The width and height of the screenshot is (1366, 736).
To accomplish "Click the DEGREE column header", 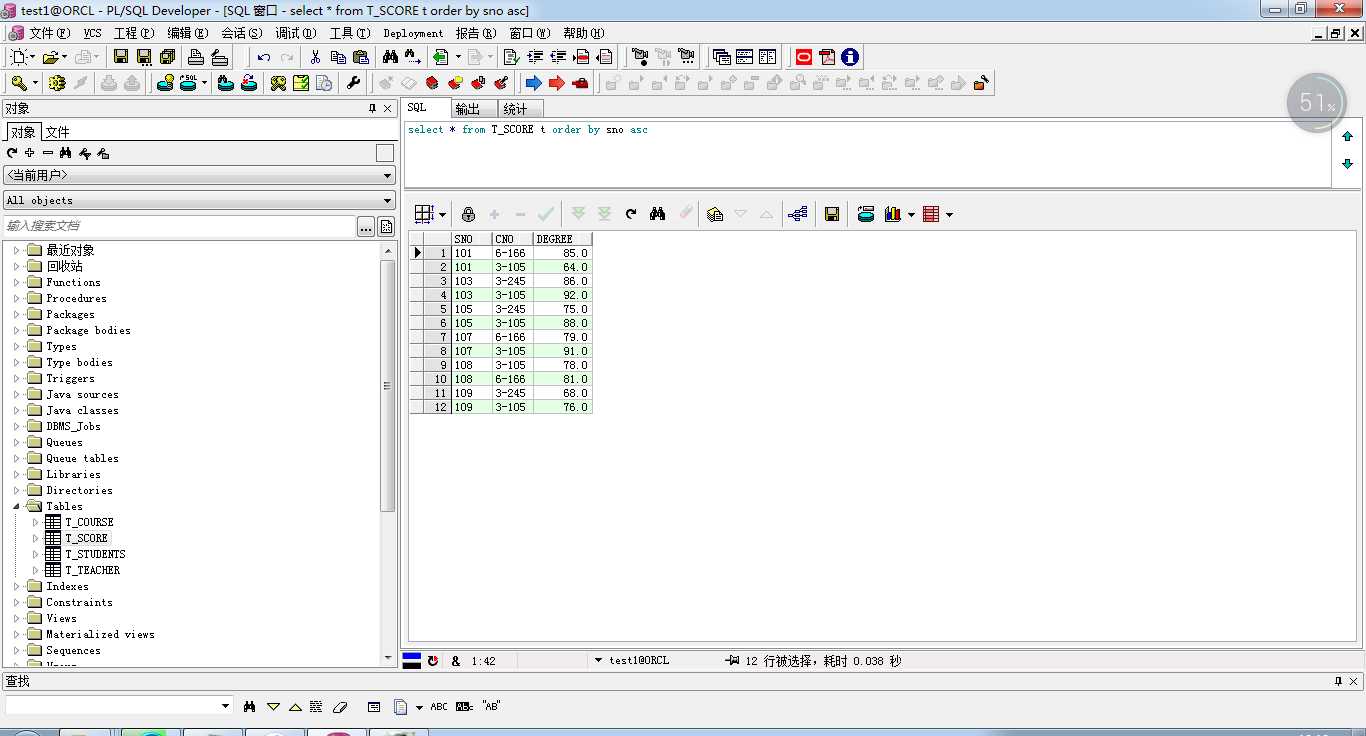I will [561, 239].
